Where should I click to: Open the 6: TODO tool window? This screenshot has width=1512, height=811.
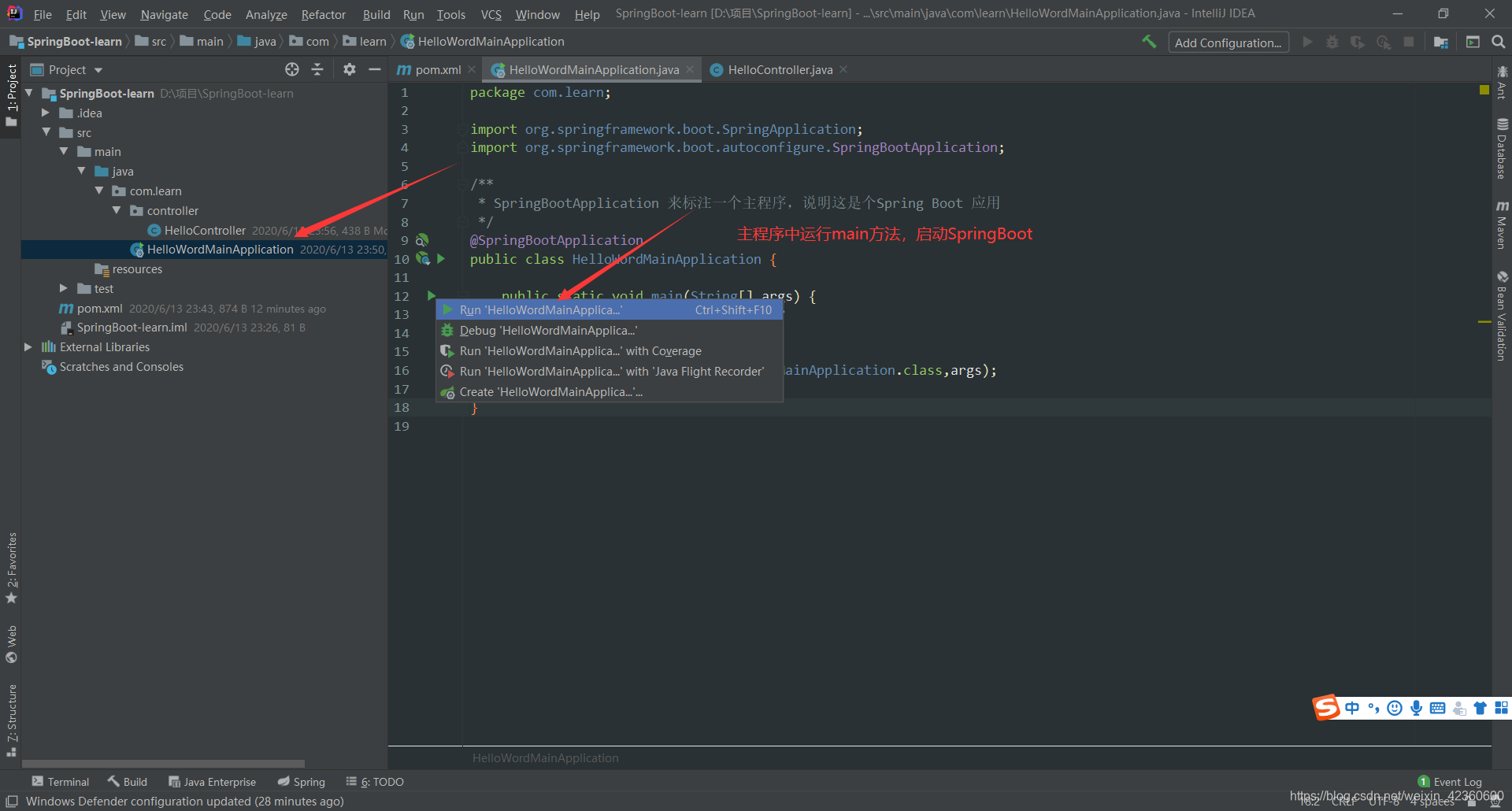pos(375,782)
